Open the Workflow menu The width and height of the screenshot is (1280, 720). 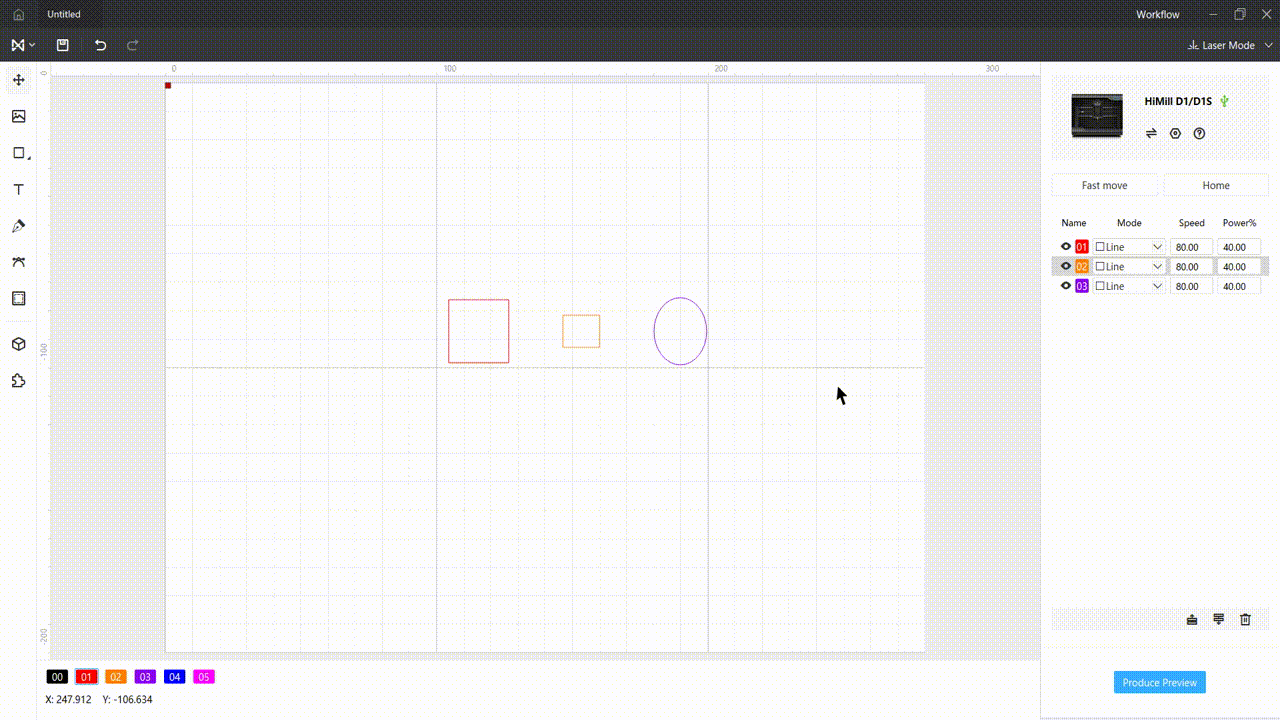click(1157, 15)
